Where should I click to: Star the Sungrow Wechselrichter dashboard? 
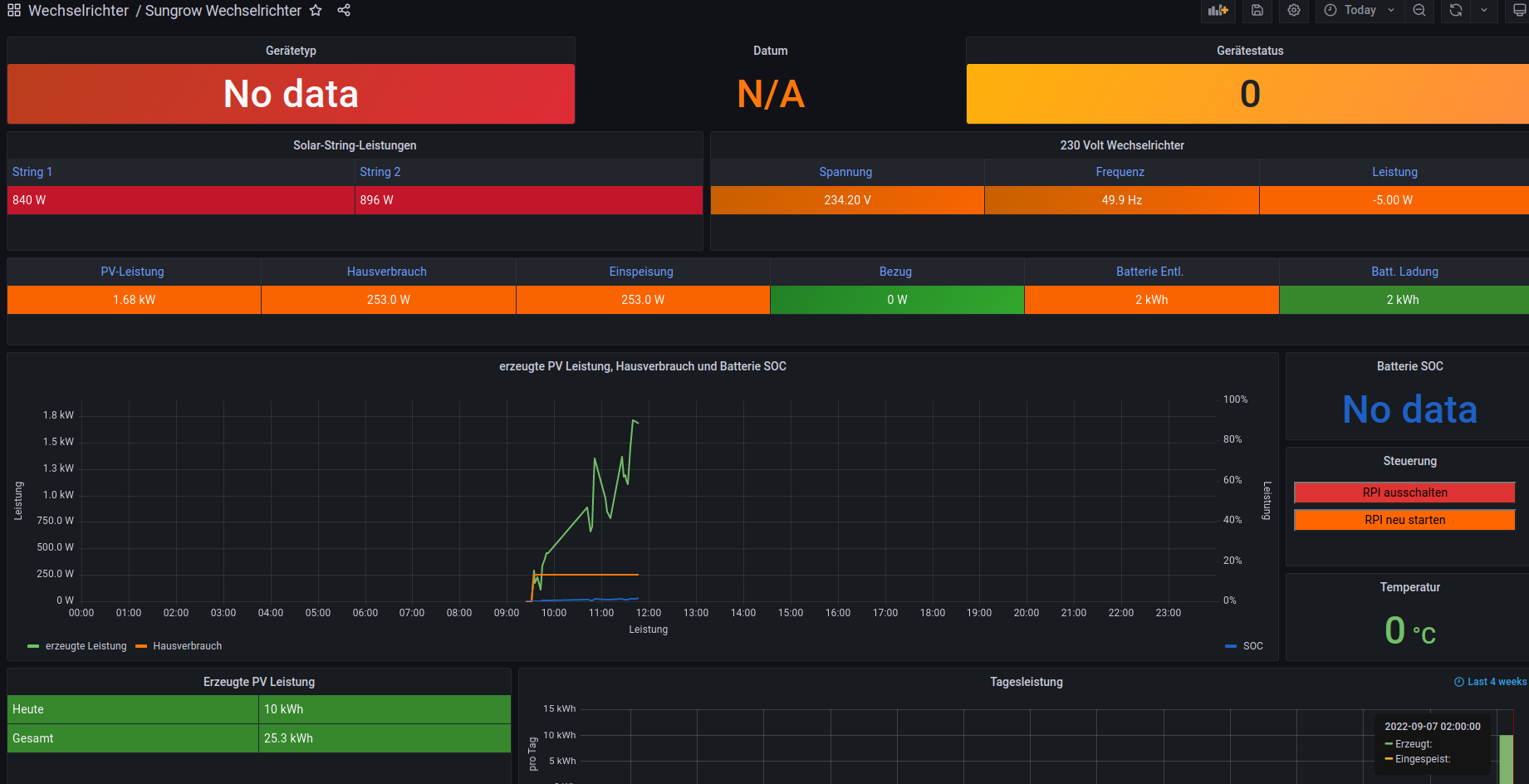click(316, 11)
